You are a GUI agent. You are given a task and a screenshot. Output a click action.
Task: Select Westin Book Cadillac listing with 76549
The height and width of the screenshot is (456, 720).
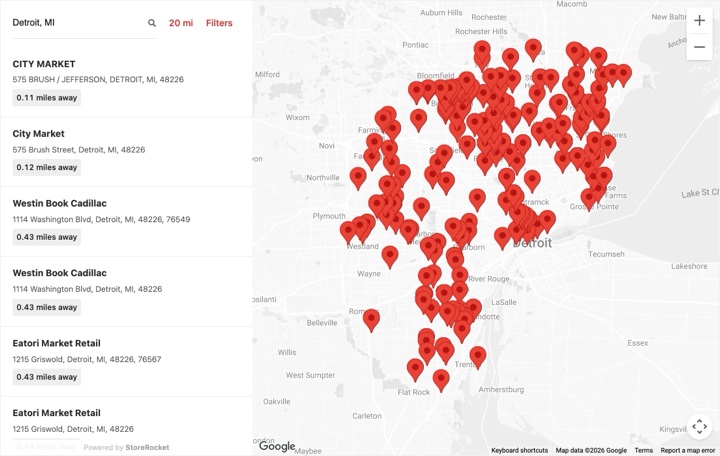(x=126, y=222)
